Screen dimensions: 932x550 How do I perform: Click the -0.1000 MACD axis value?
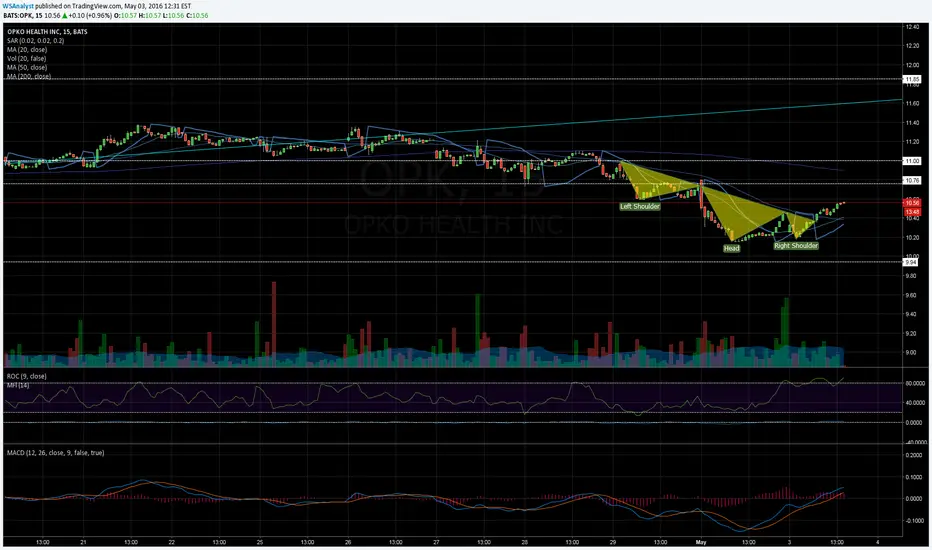pyautogui.click(x=914, y=520)
